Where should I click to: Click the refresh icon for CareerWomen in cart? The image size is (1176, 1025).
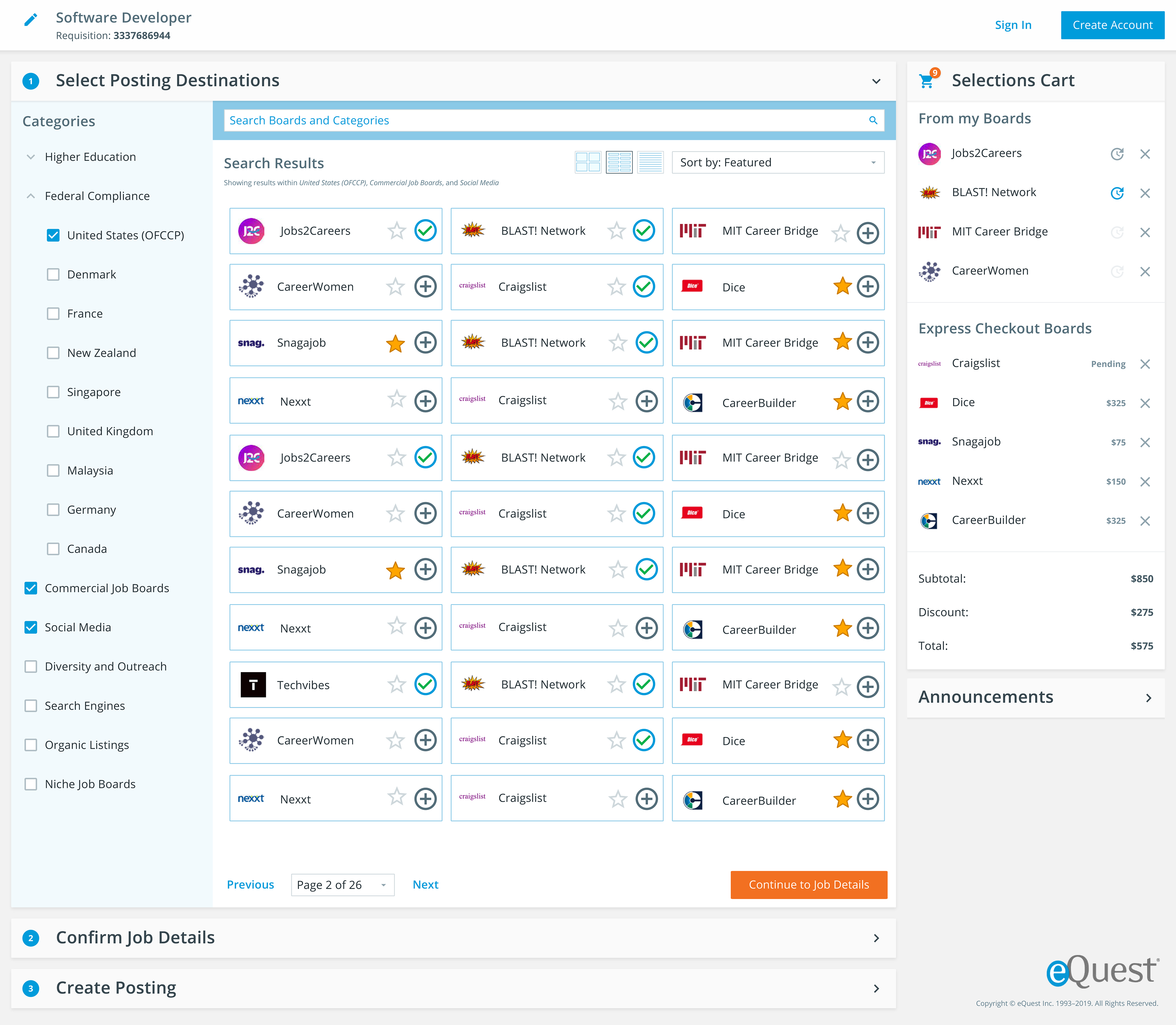[x=1117, y=272]
